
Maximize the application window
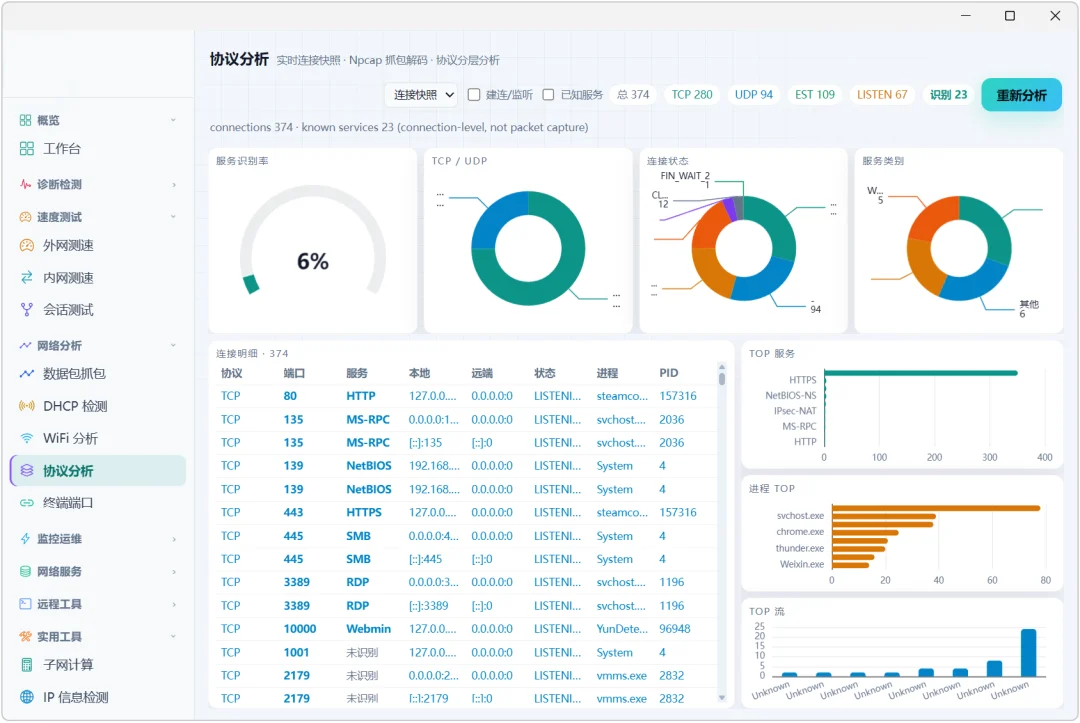click(x=1010, y=16)
